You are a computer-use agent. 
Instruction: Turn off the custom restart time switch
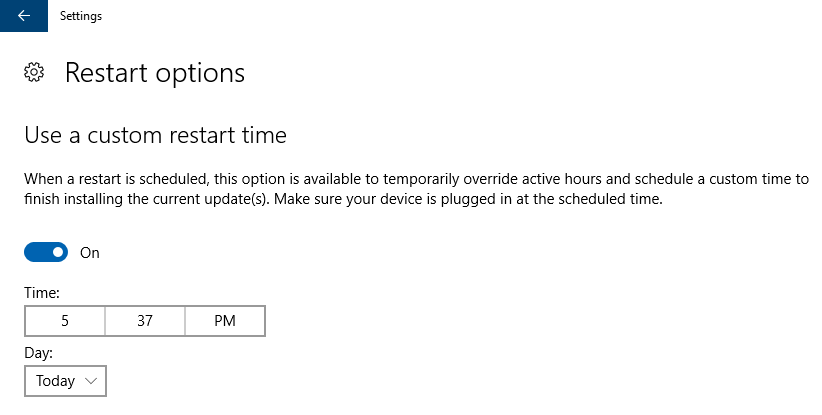[x=46, y=252]
